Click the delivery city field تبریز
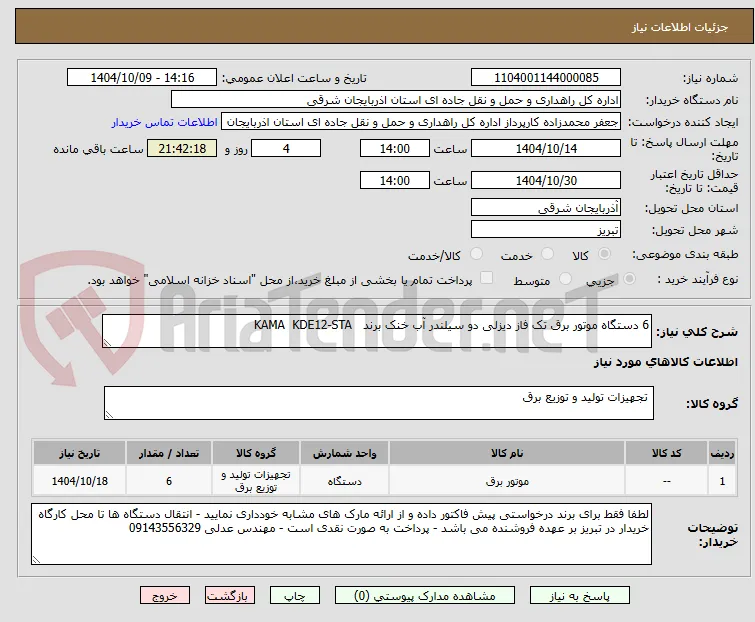The height and width of the screenshot is (622, 755). coord(546,230)
